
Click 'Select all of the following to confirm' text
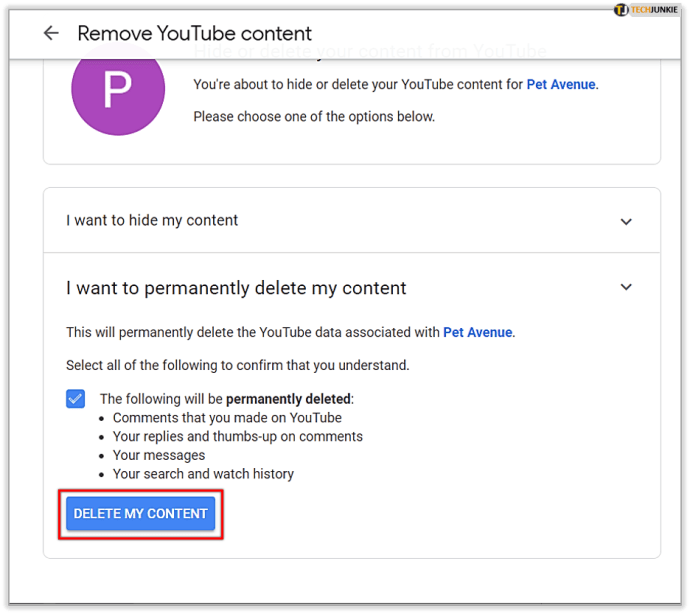click(238, 365)
